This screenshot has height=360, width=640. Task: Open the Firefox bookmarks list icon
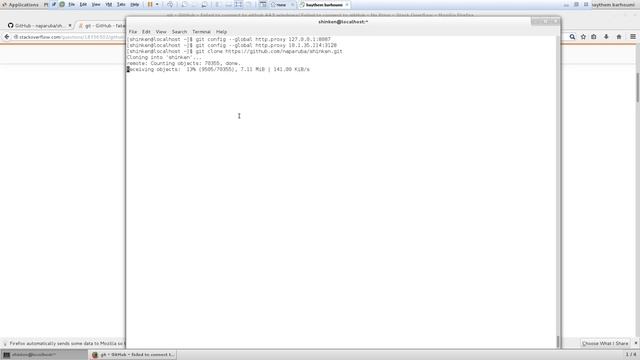pos(594,37)
